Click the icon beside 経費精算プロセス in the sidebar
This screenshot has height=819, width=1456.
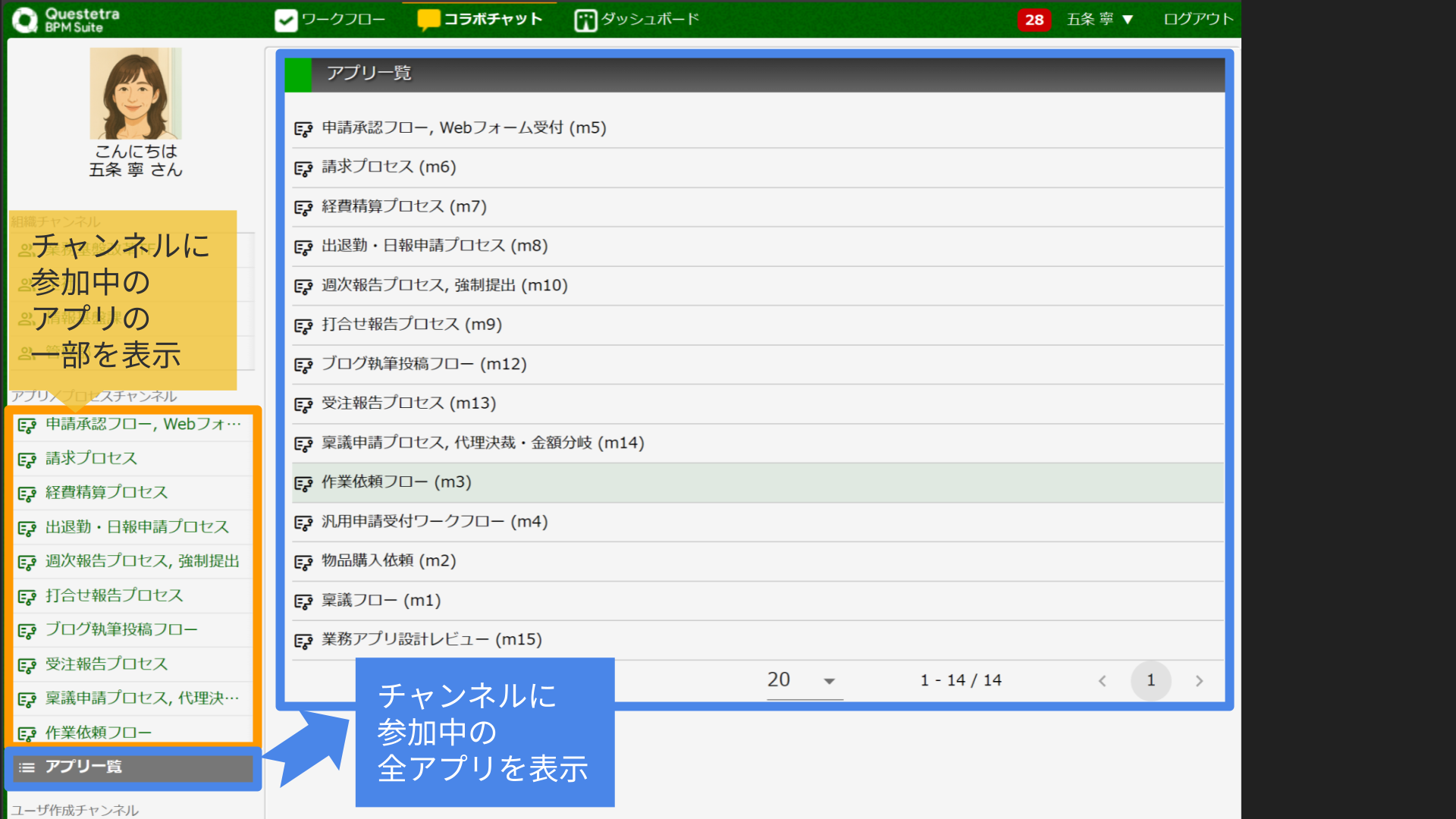click(28, 492)
